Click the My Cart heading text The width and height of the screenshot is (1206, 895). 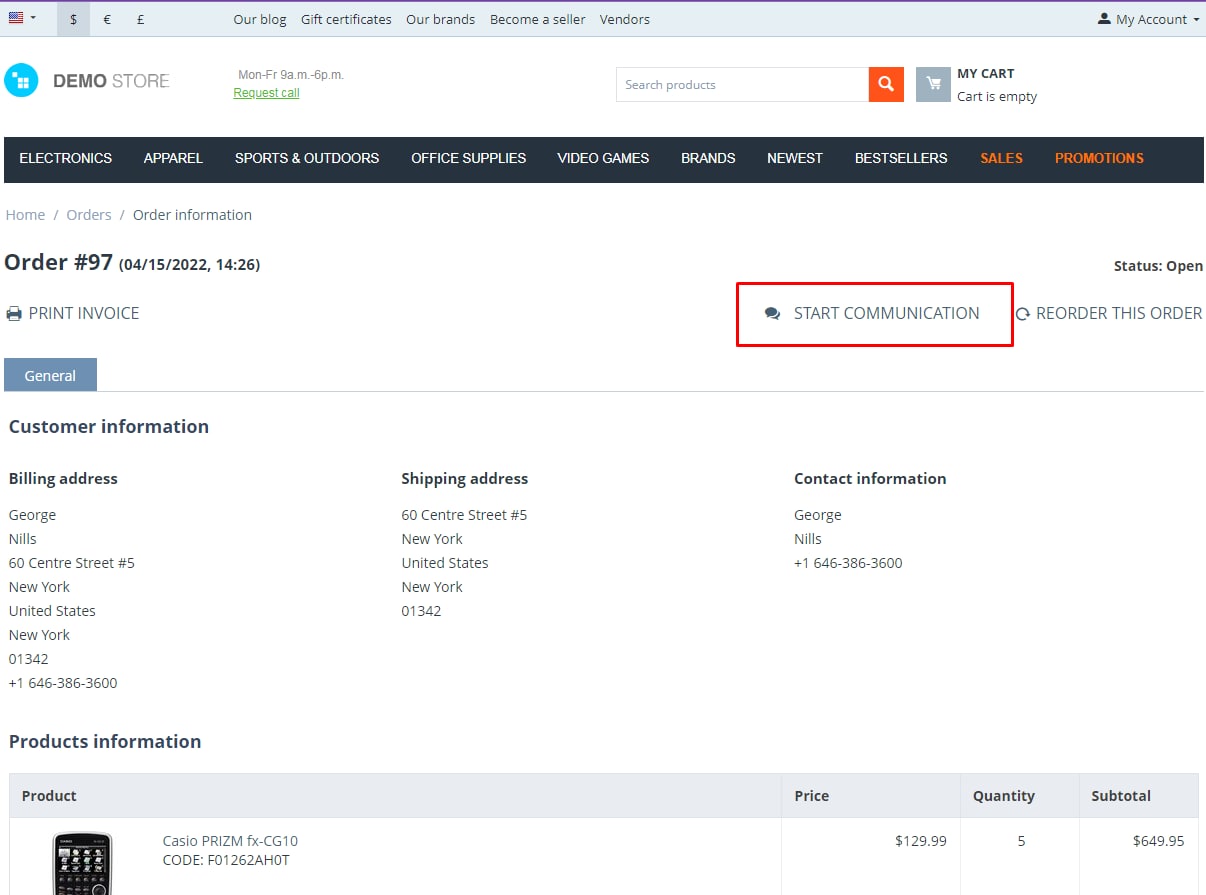986,73
